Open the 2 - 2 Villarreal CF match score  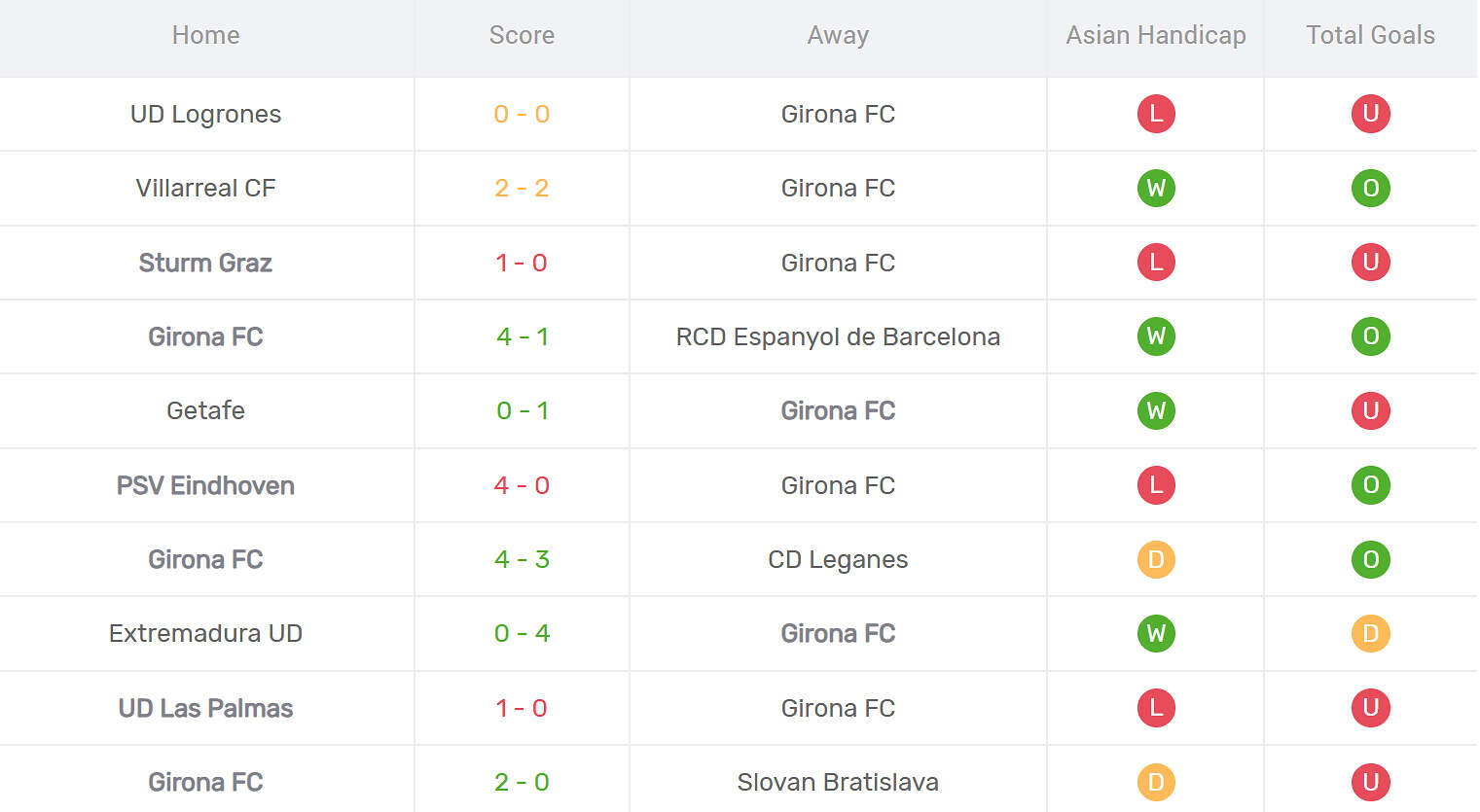pyautogui.click(x=522, y=188)
